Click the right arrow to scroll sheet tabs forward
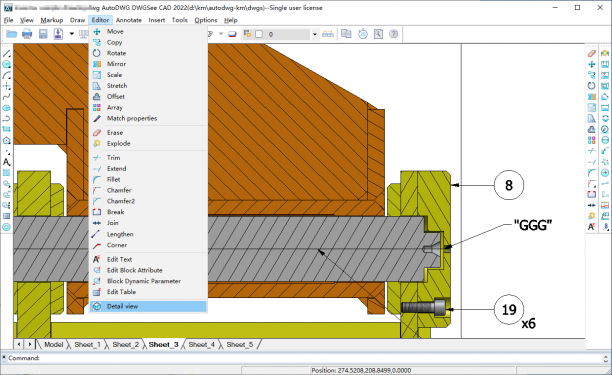Viewport: 612px width, 375px height. 30,344
